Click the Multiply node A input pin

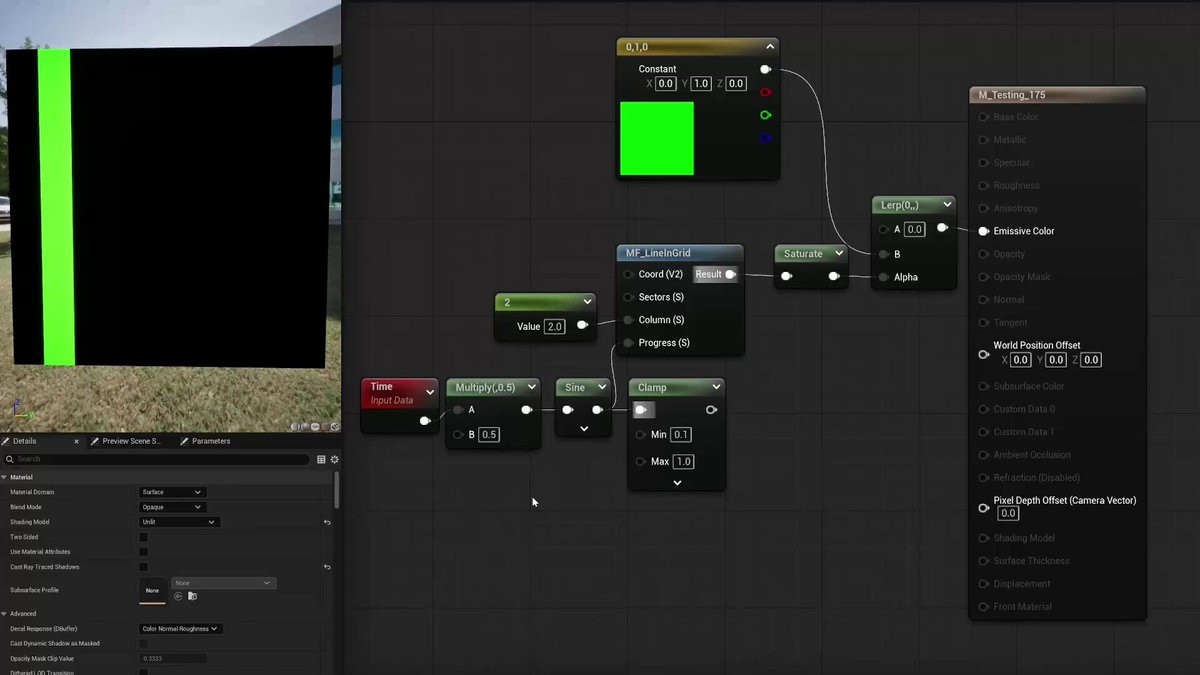pos(458,410)
